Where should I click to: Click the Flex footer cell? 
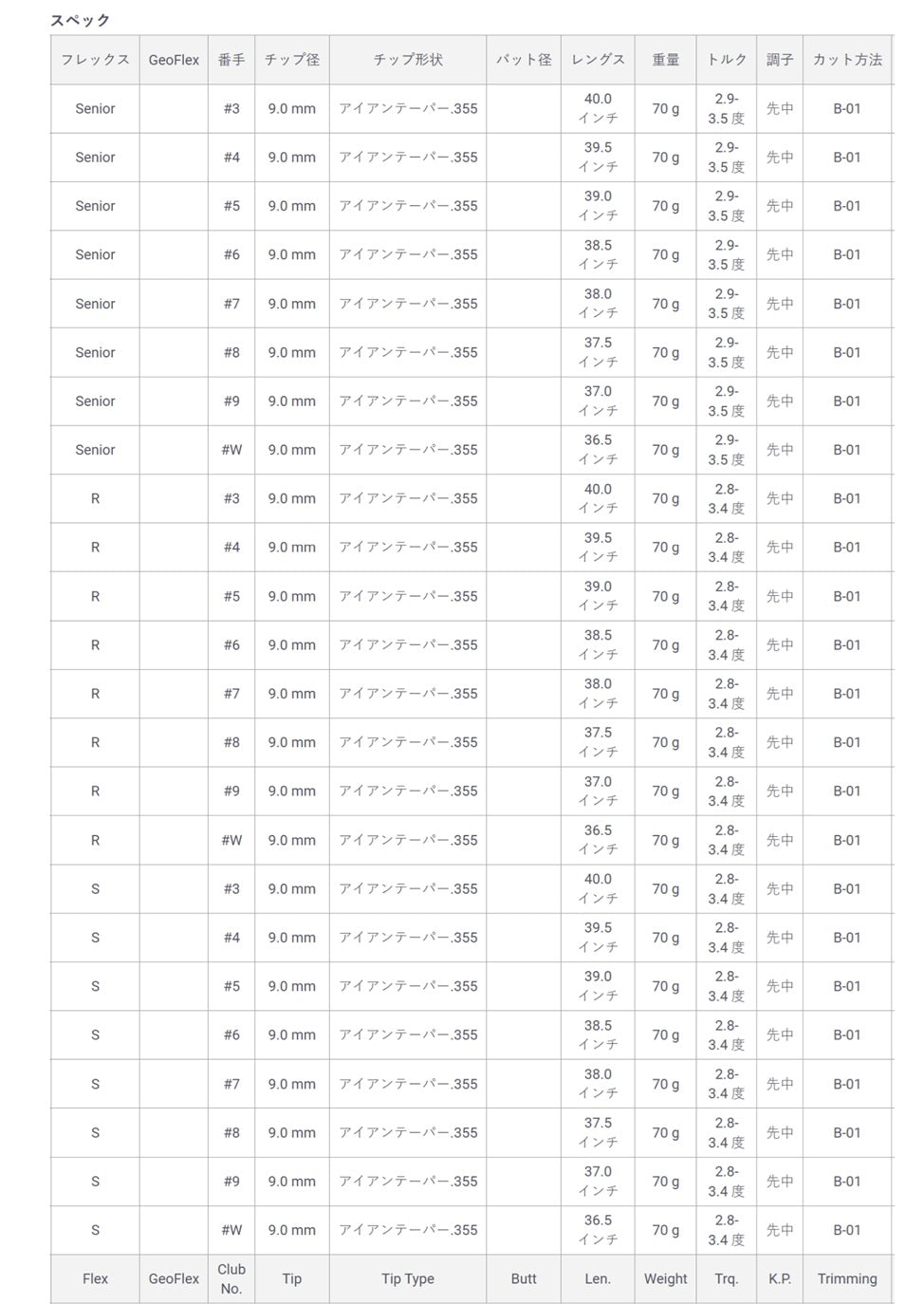95,1278
